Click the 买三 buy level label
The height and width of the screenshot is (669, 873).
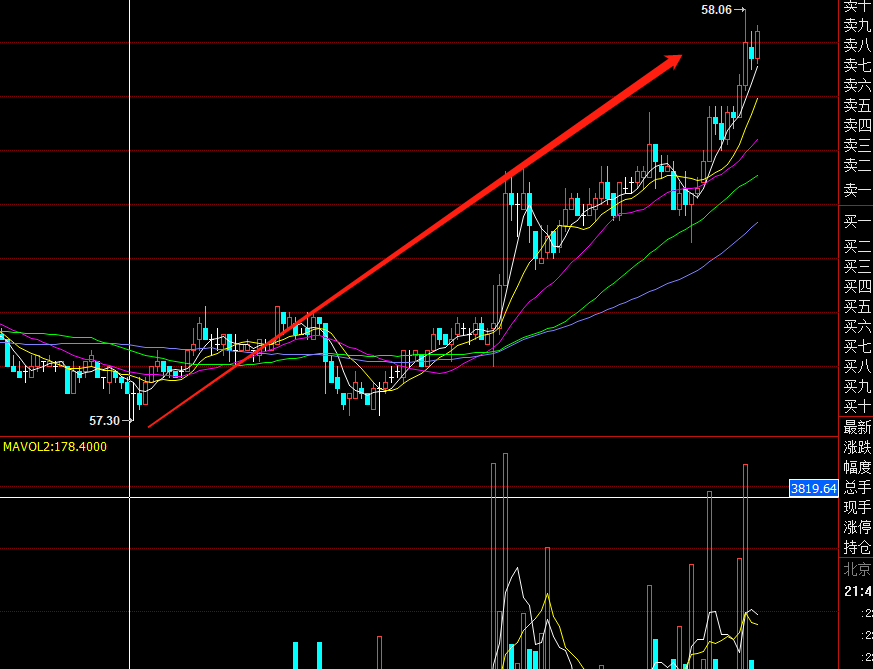[857, 267]
